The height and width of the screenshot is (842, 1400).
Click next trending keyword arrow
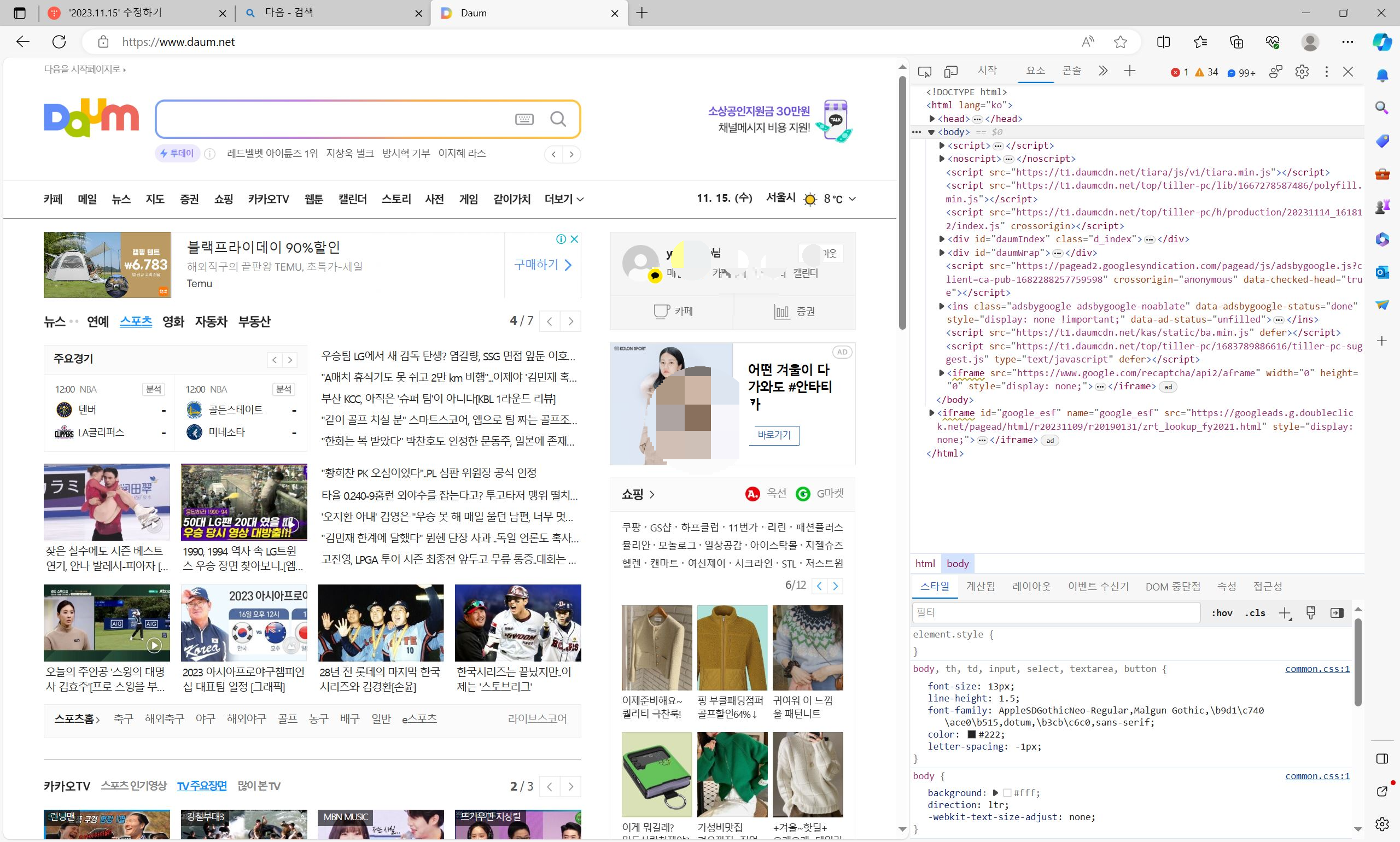[x=571, y=154]
